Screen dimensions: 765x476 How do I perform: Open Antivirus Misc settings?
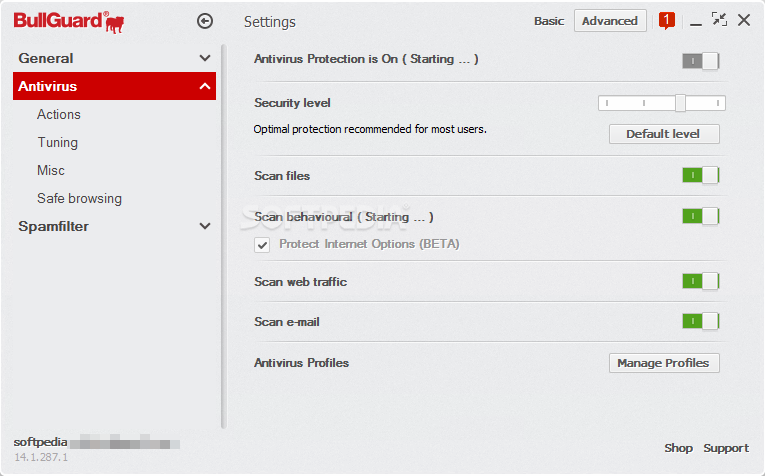(51, 170)
